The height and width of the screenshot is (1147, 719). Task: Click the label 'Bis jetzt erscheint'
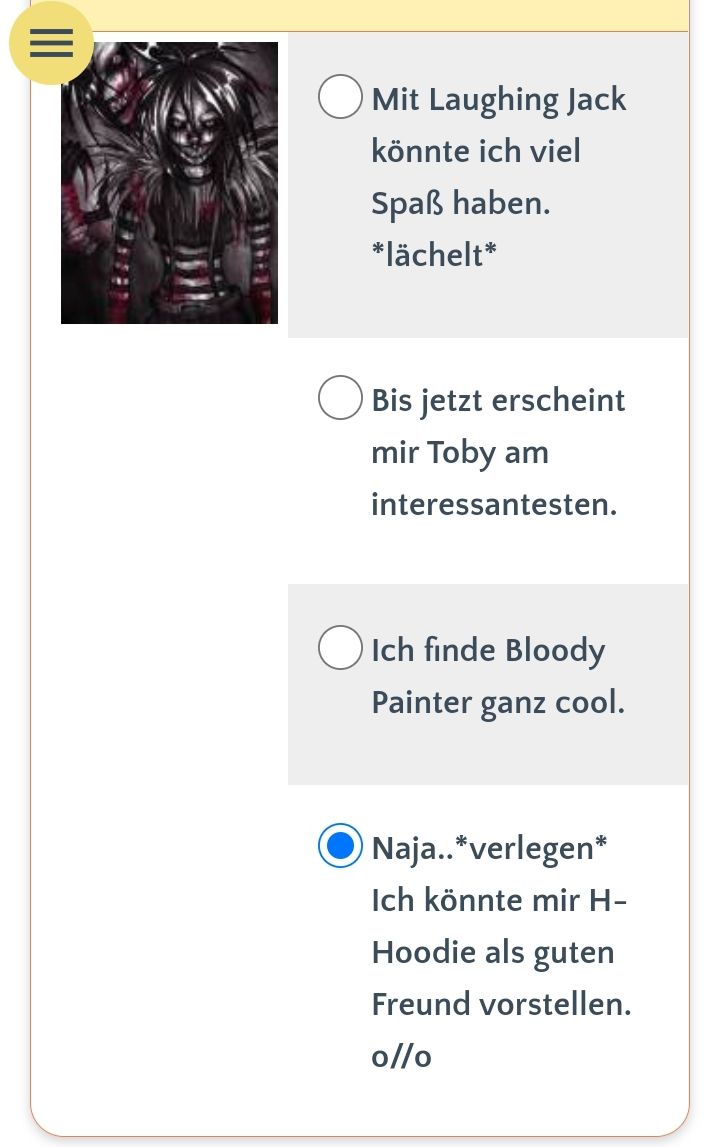pyautogui.click(x=498, y=401)
